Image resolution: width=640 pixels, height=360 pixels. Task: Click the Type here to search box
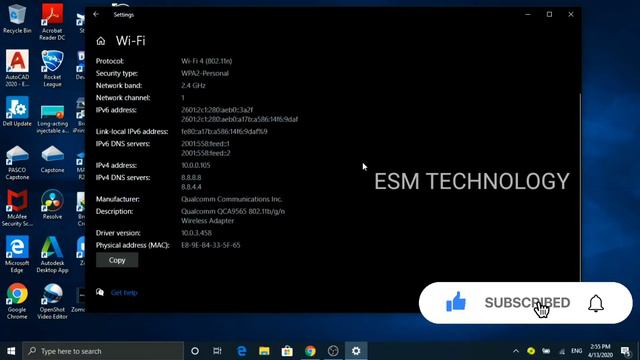tap(103, 351)
